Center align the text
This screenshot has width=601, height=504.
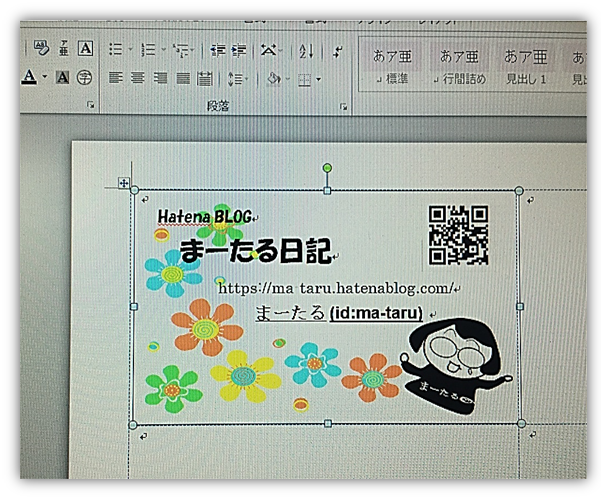[138, 78]
